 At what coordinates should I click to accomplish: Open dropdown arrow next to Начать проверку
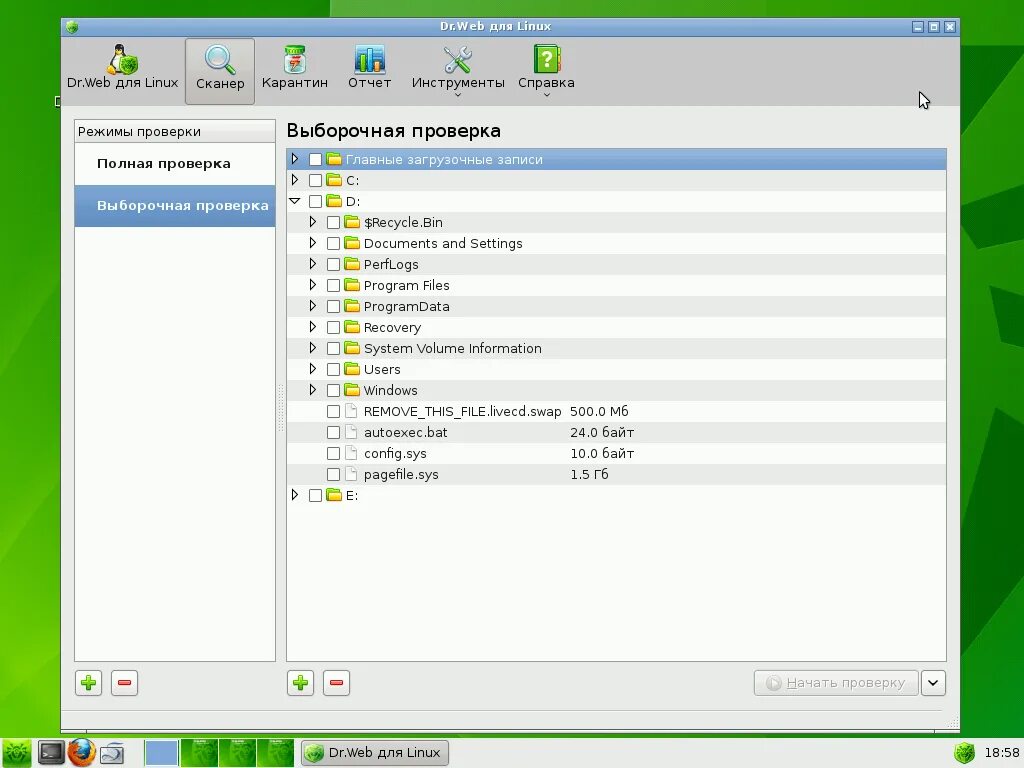tap(933, 683)
